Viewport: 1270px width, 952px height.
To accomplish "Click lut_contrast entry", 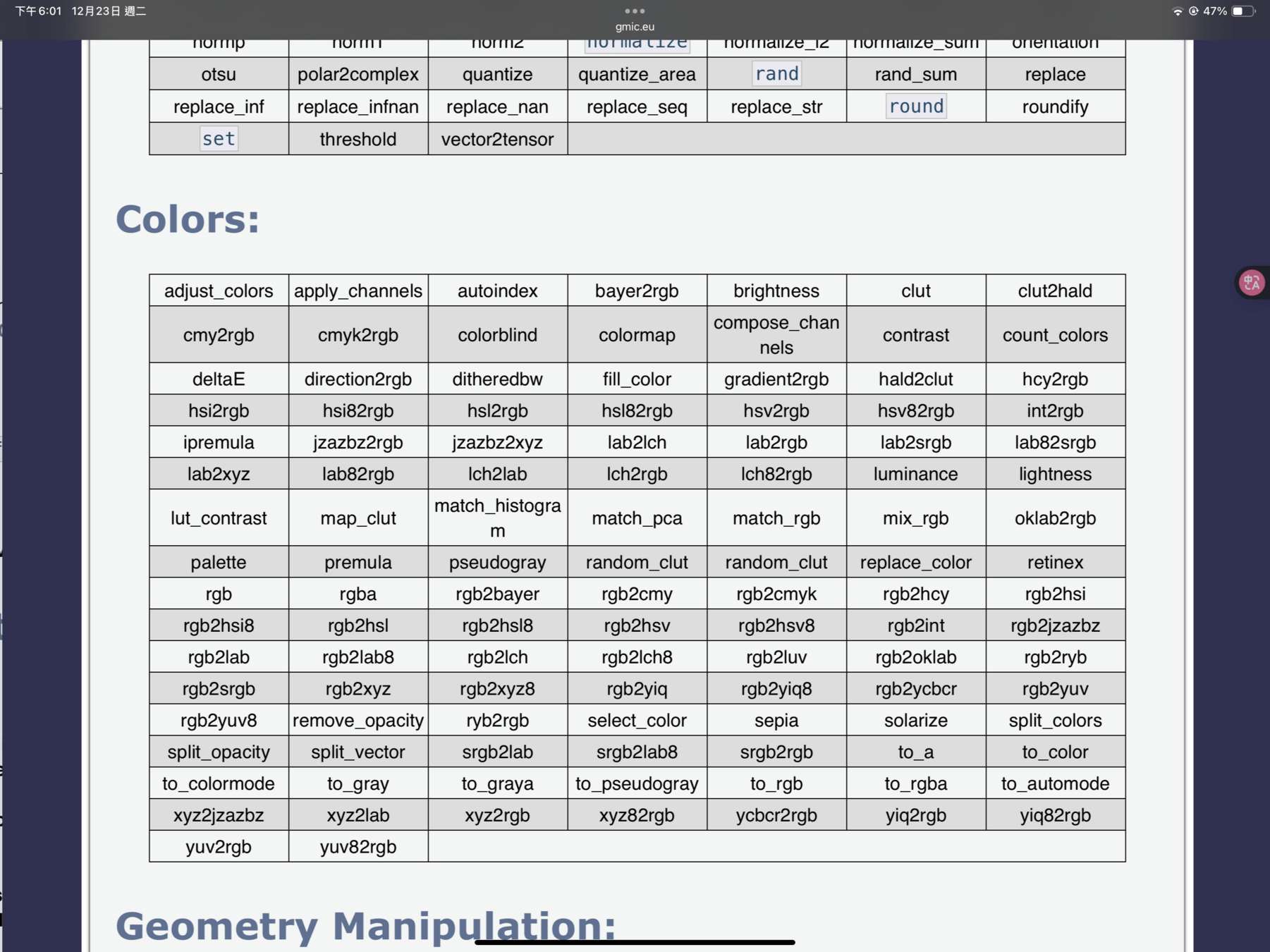I will click(219, 518).
